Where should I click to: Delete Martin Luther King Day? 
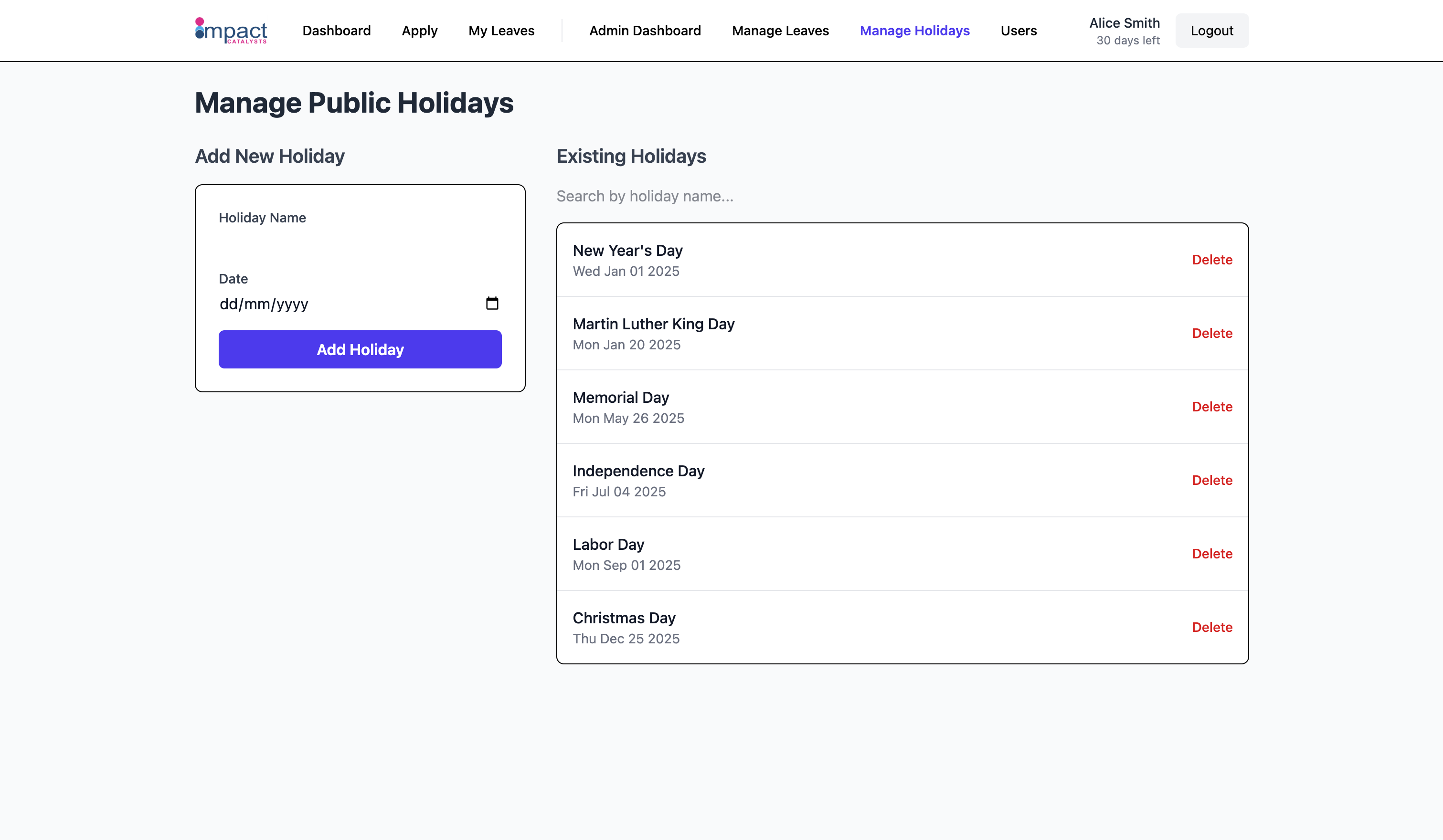click(x=1212, y=333)
